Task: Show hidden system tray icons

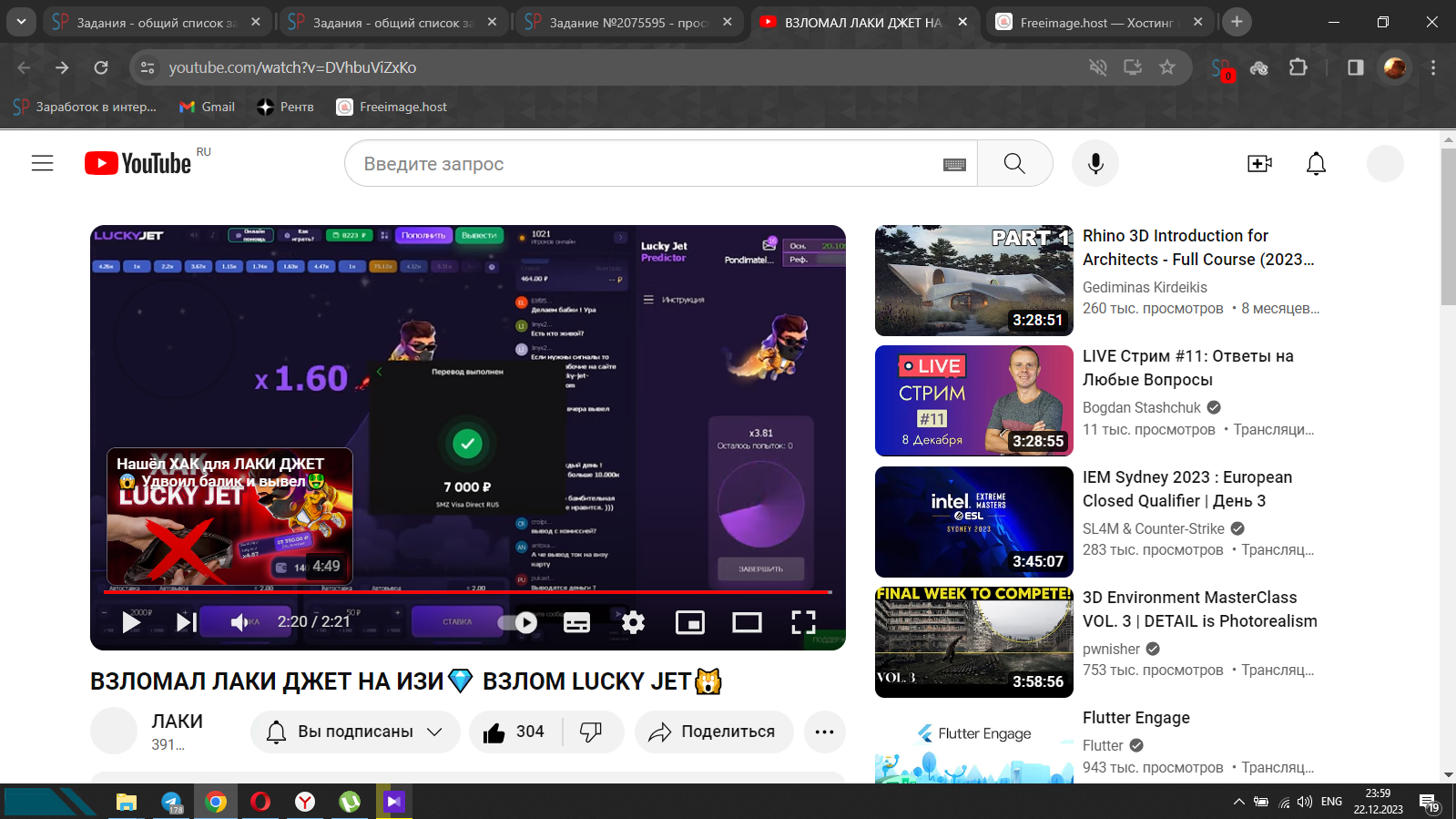Action: pyautogui.click(x=1238, y=802)
